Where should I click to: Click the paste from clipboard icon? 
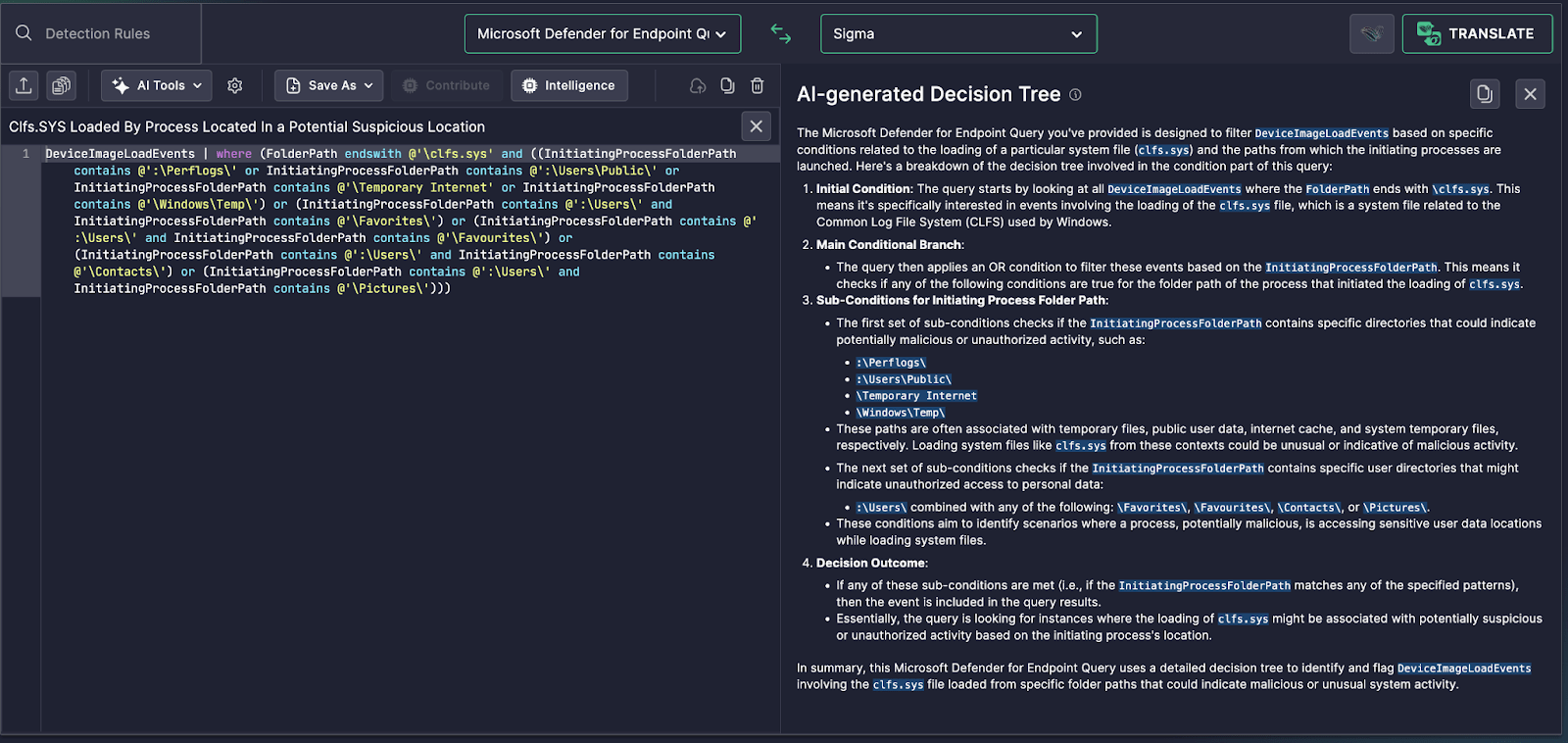coord(61,85)
